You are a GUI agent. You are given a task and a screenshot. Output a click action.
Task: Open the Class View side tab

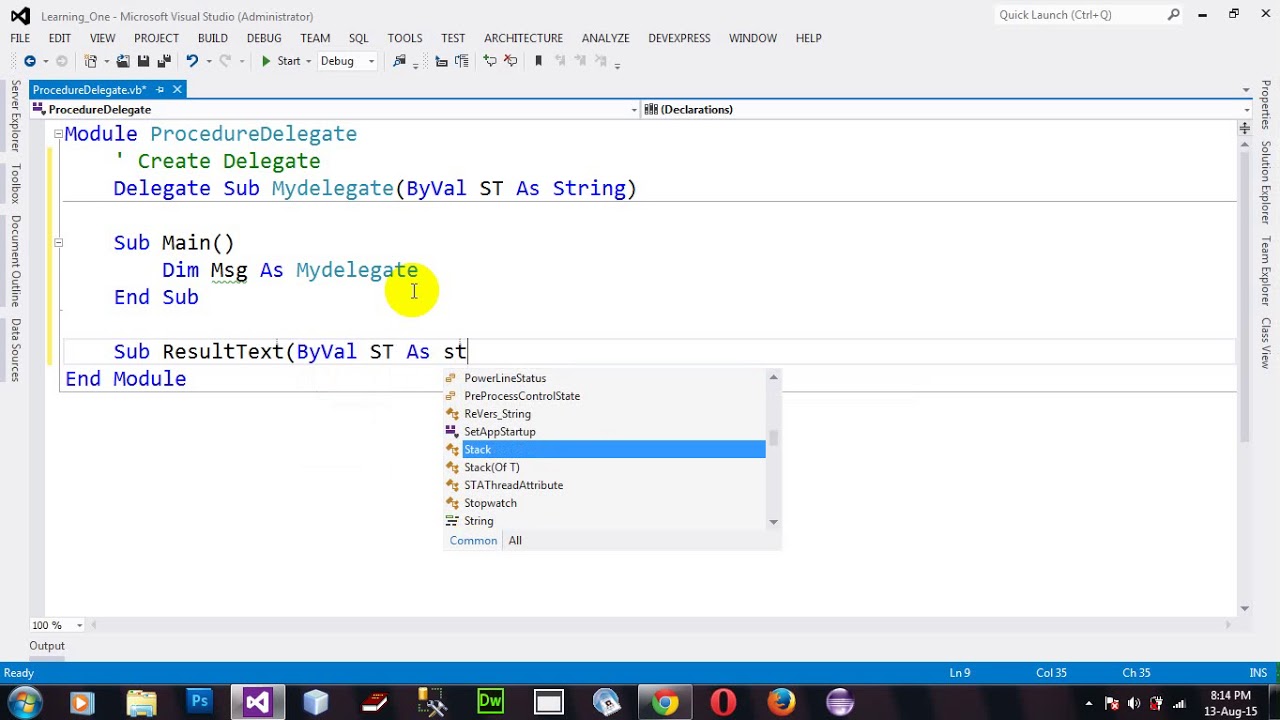1265,343
